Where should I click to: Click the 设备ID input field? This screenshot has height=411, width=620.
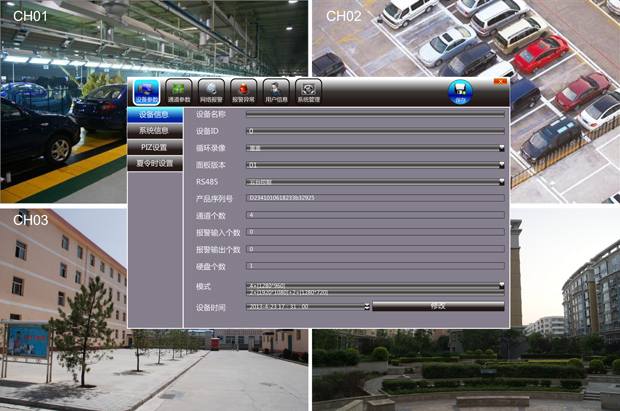point(375,131)
